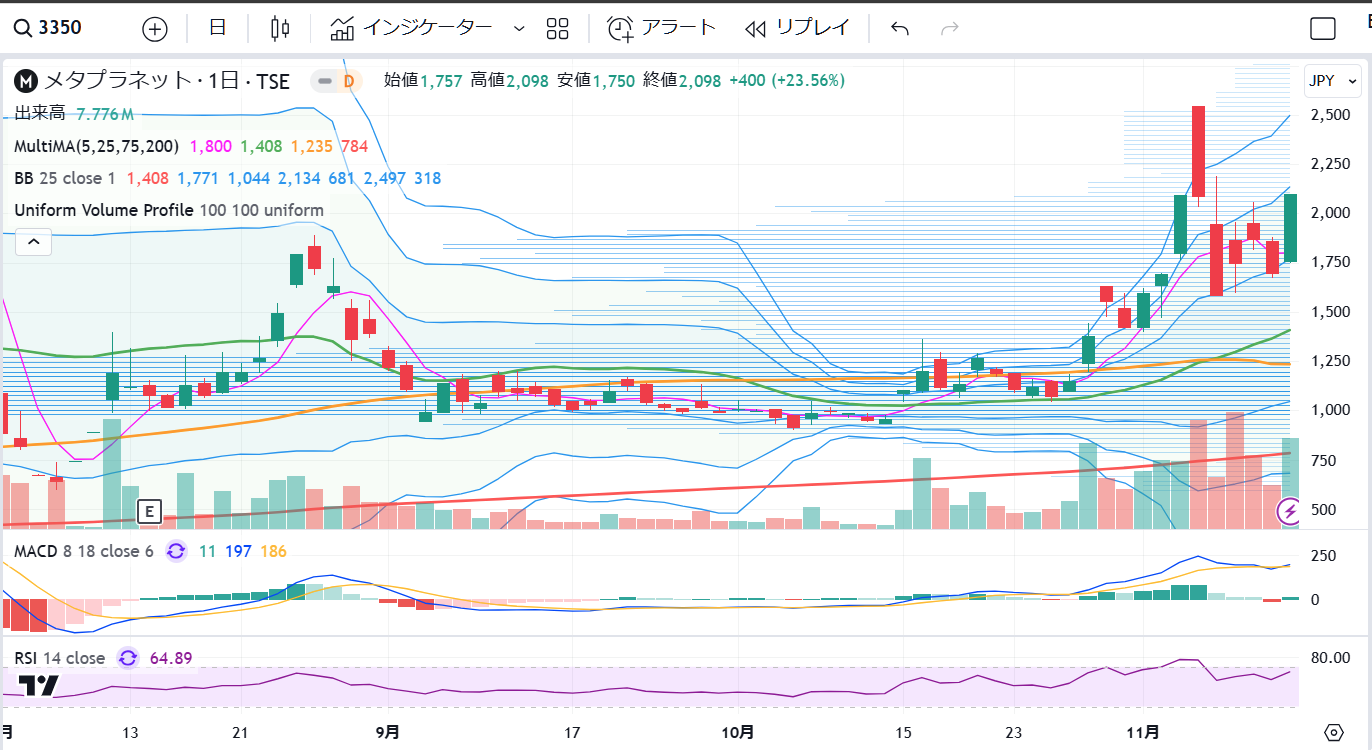Start the リプレイ bar replay

tap(797, 28)
